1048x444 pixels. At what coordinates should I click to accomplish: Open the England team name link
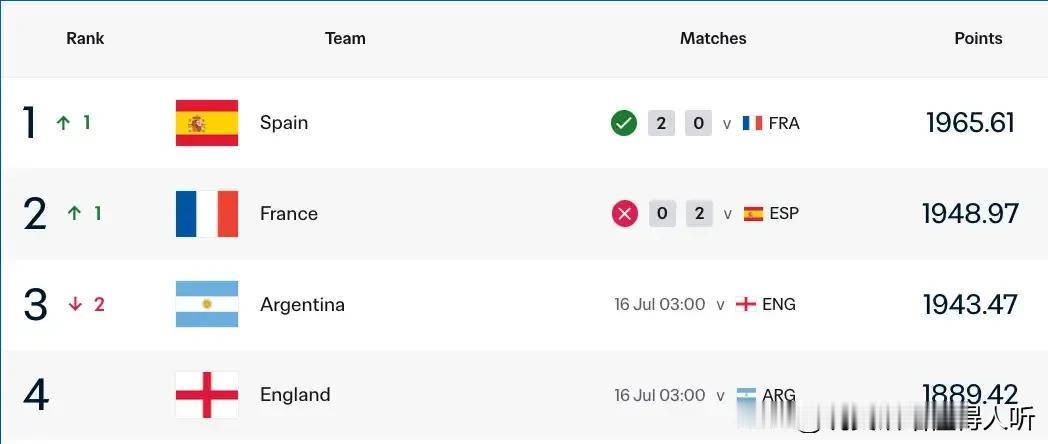pos(295,395)
